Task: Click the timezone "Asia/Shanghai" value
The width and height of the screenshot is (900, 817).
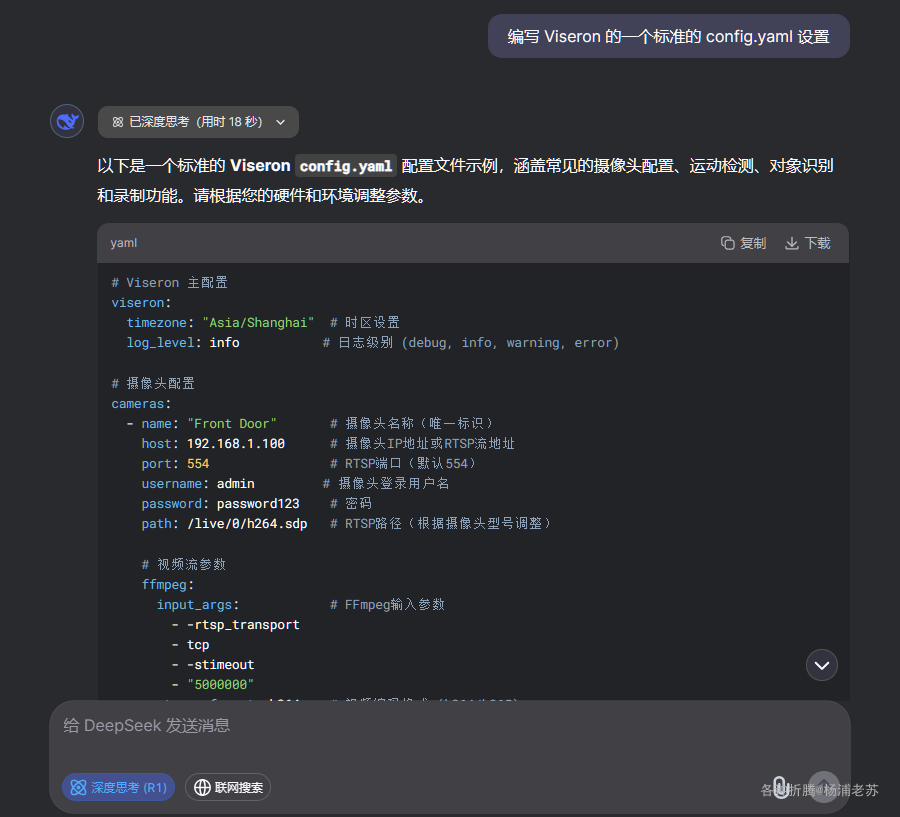Action: (x=258, y=323)
